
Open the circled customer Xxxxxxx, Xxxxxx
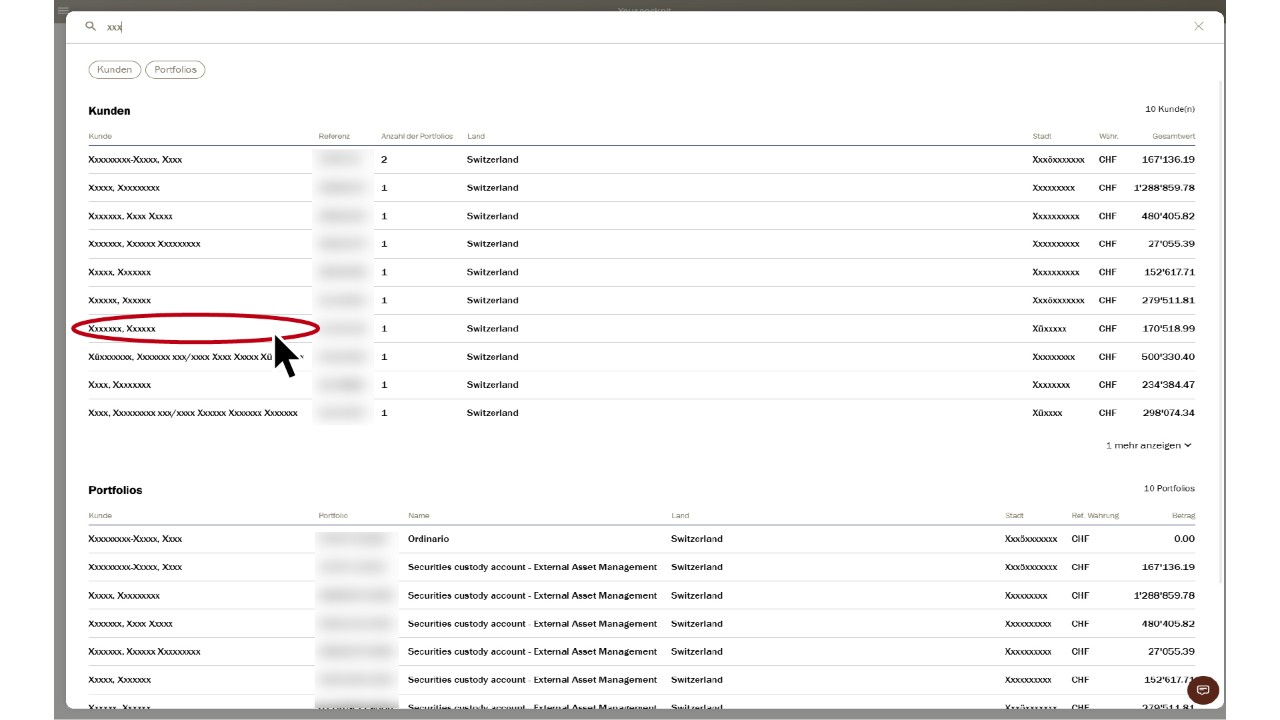[x=122, y=328]
